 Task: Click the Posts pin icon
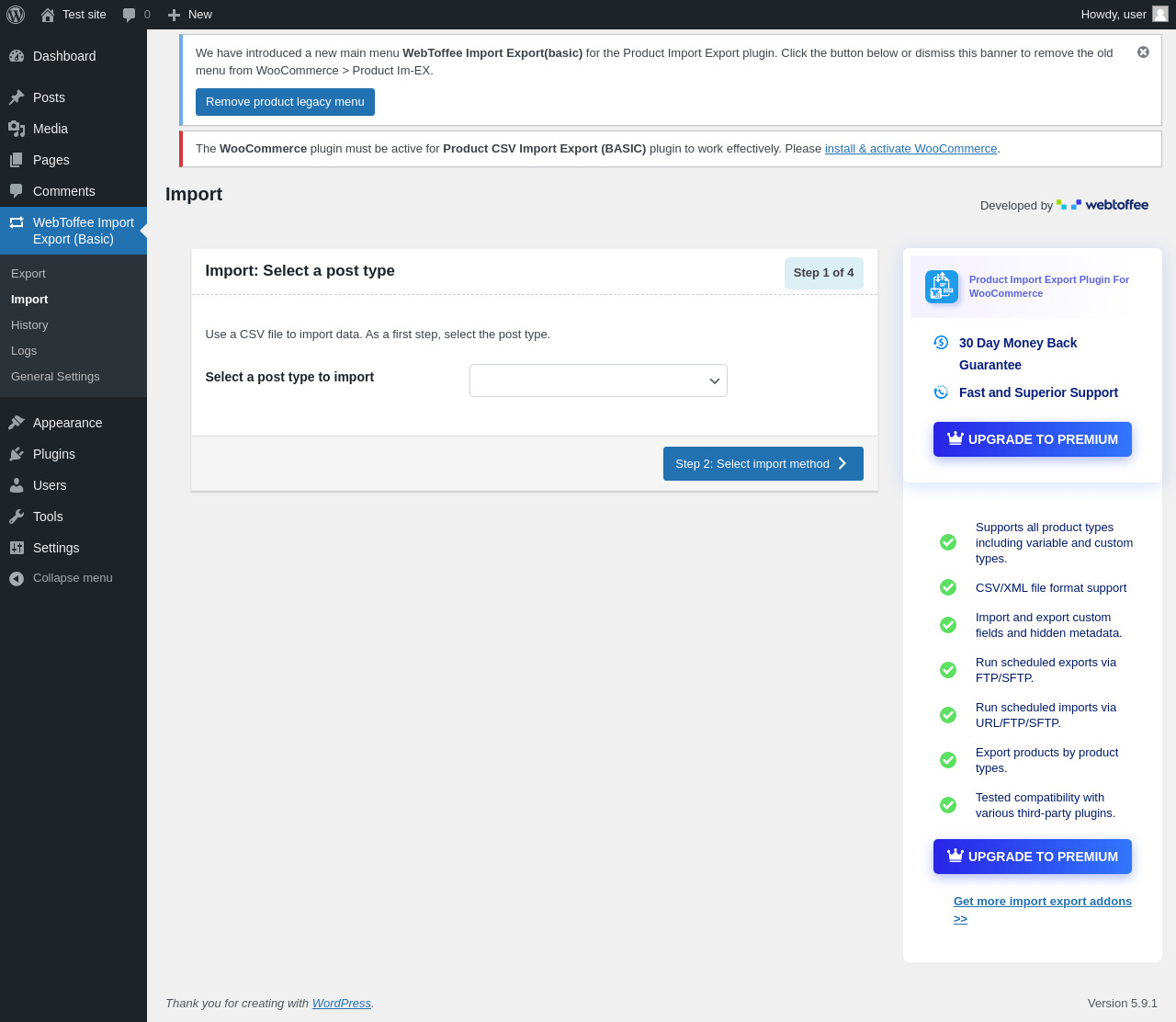17,97
